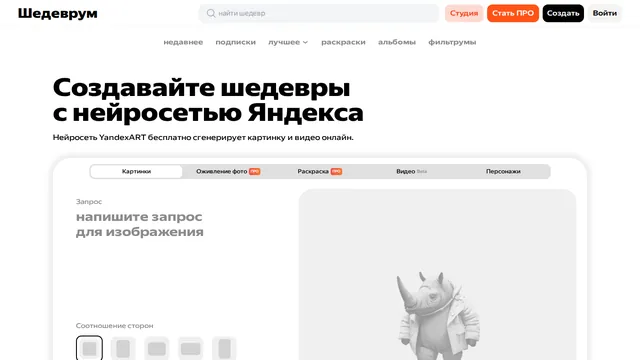Click the YandexART description line
The height and width of the screenshot is (360, 640).
tap(203, 138)
